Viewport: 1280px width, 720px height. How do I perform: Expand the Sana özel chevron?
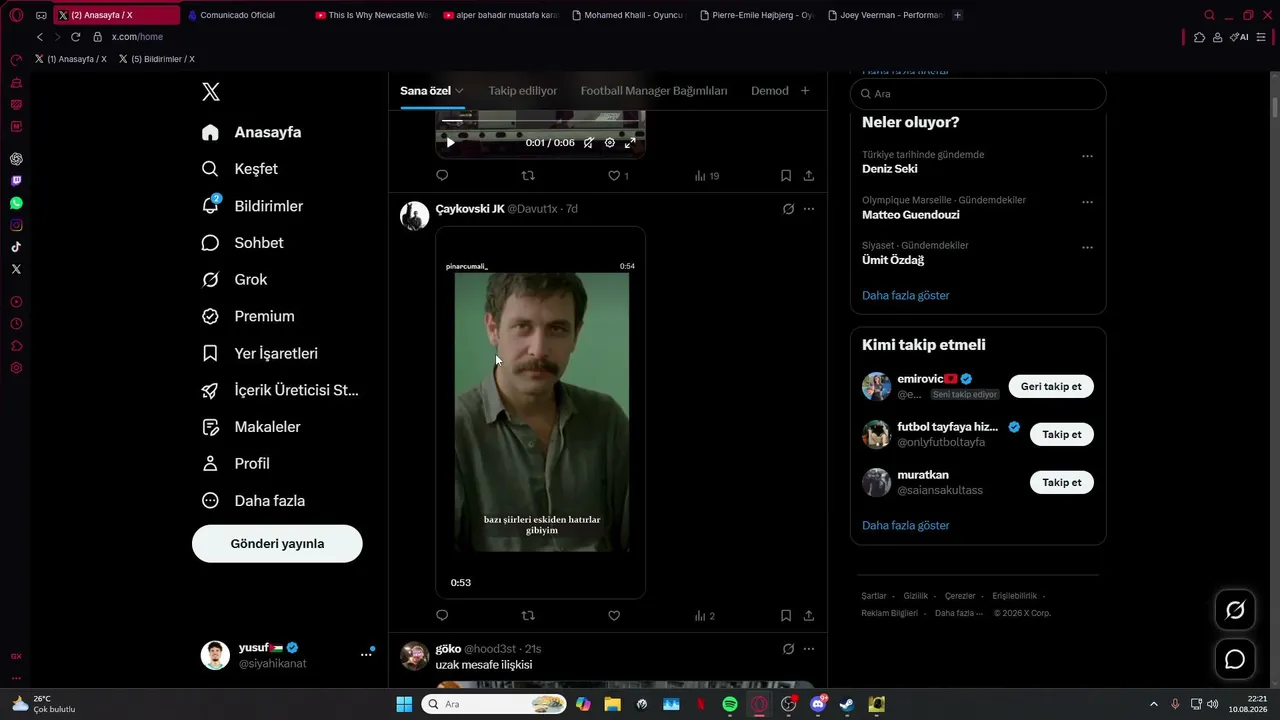[459, 91]
